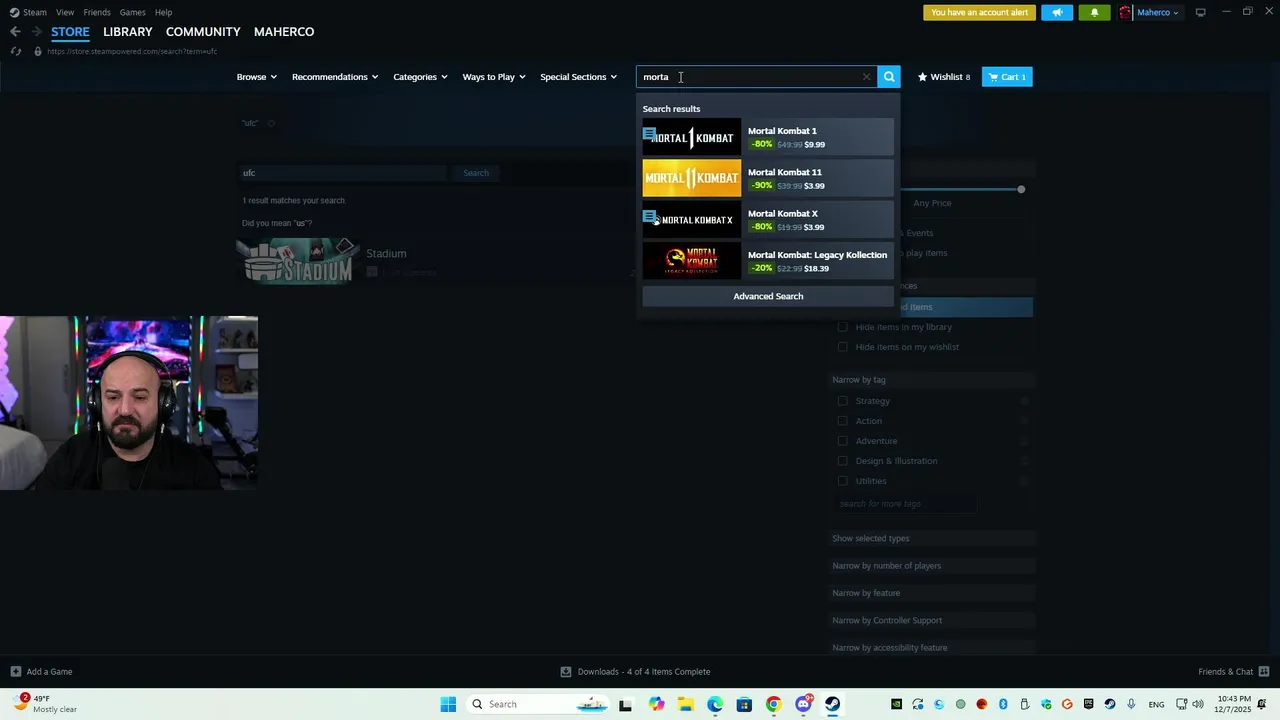
Task: Switch to the LIBRARY tab
Action: pos(128,32)
